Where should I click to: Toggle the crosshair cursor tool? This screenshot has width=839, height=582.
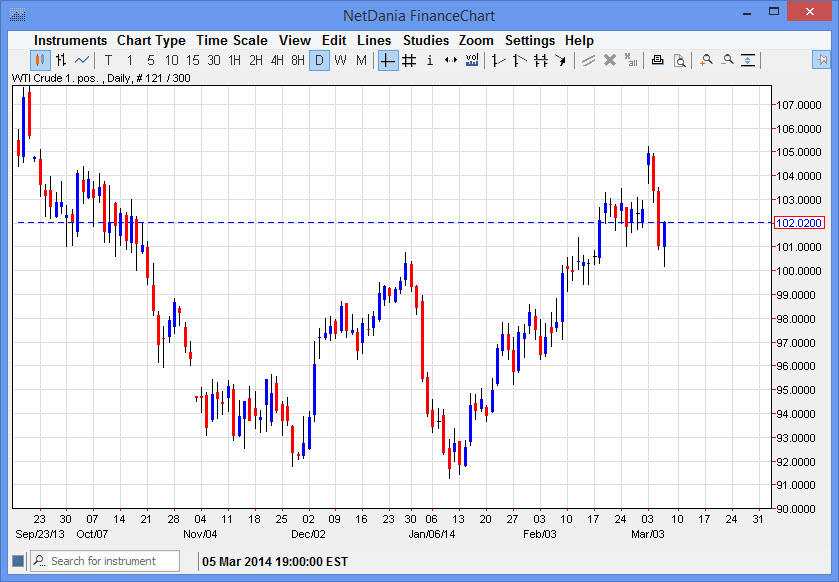[388, 60]
